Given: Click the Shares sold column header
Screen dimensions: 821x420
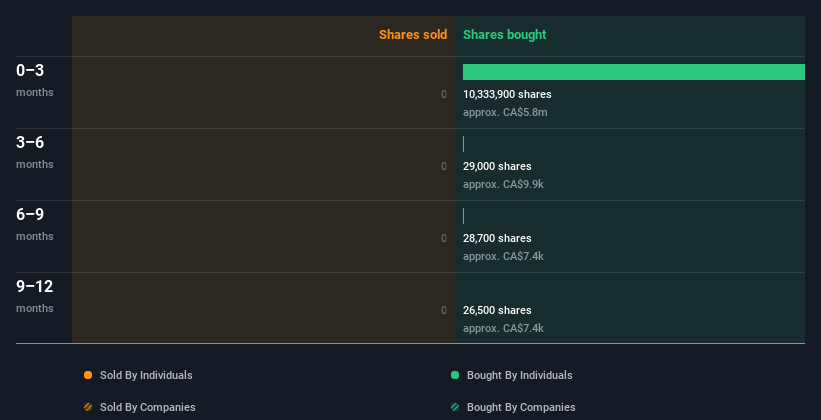Looking at the screenshot, I should [413, 35].
